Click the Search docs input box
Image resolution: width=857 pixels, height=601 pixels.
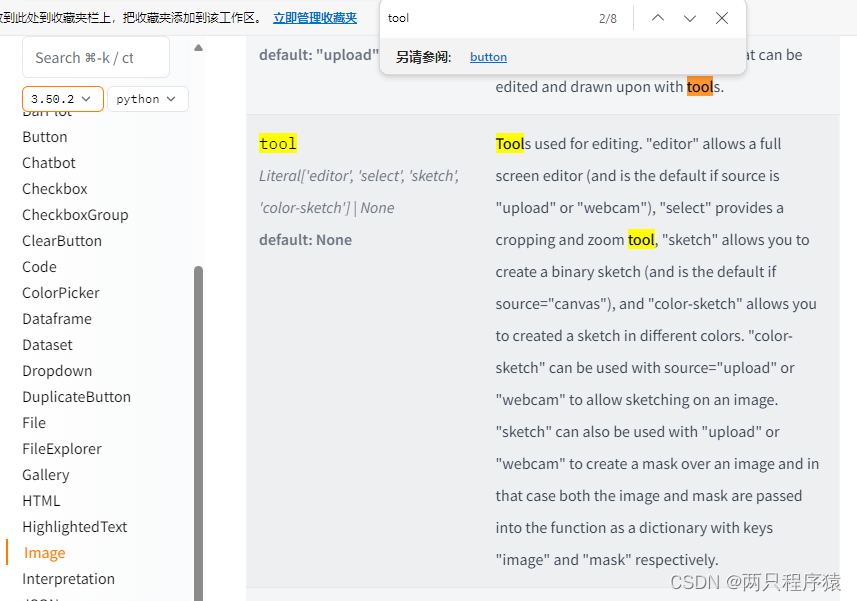click(96, 57)
